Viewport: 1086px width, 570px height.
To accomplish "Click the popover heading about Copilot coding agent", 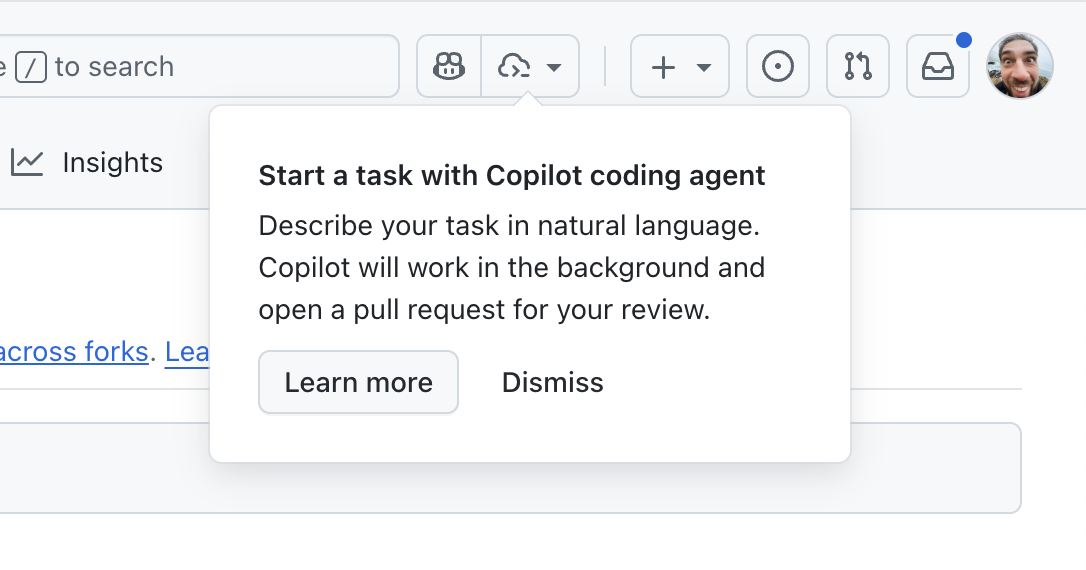I will pyautogui.click(x=512, y=176).
